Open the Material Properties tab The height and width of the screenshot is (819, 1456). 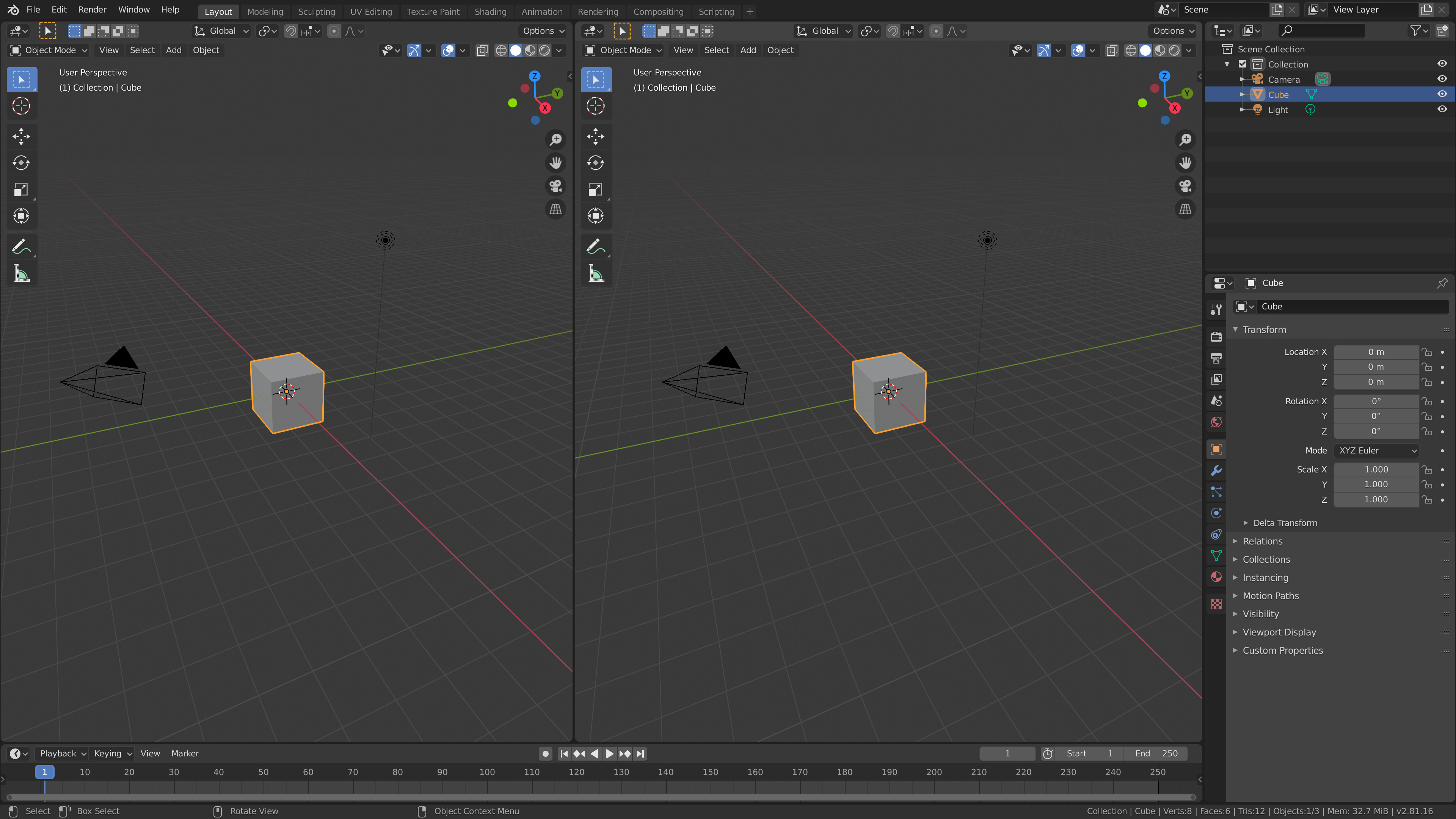tap(1216, 576)
